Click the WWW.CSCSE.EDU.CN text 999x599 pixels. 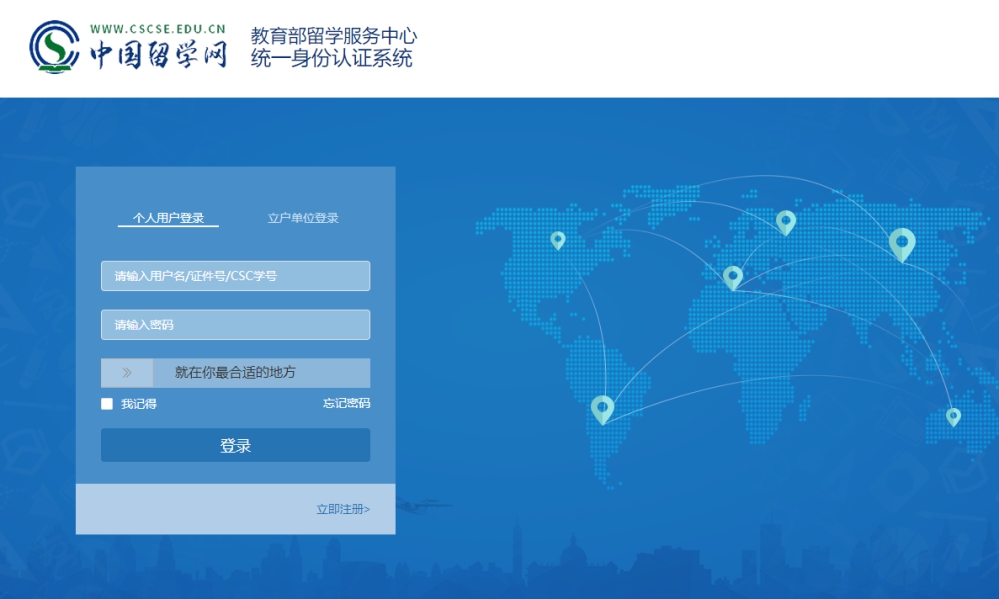pyautogui.click(x=158, y=29)
